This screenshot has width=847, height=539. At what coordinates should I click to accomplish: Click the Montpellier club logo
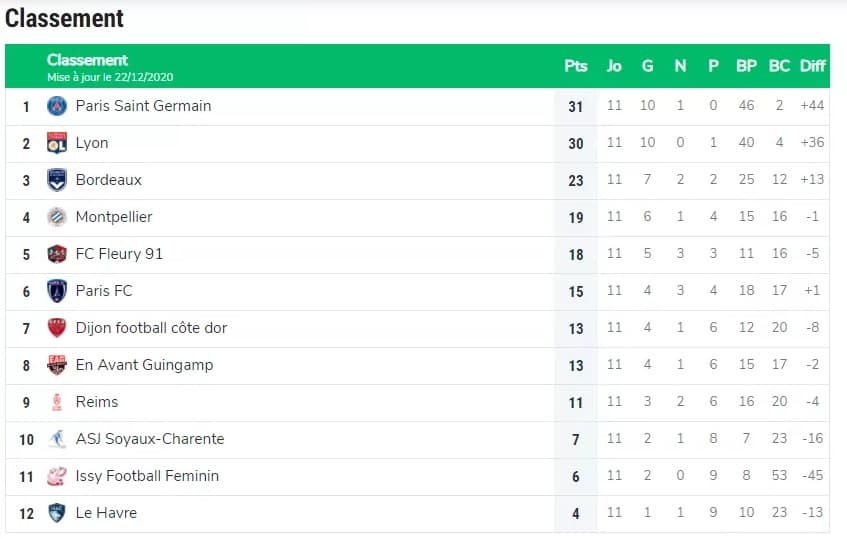(x=57, y=217)
